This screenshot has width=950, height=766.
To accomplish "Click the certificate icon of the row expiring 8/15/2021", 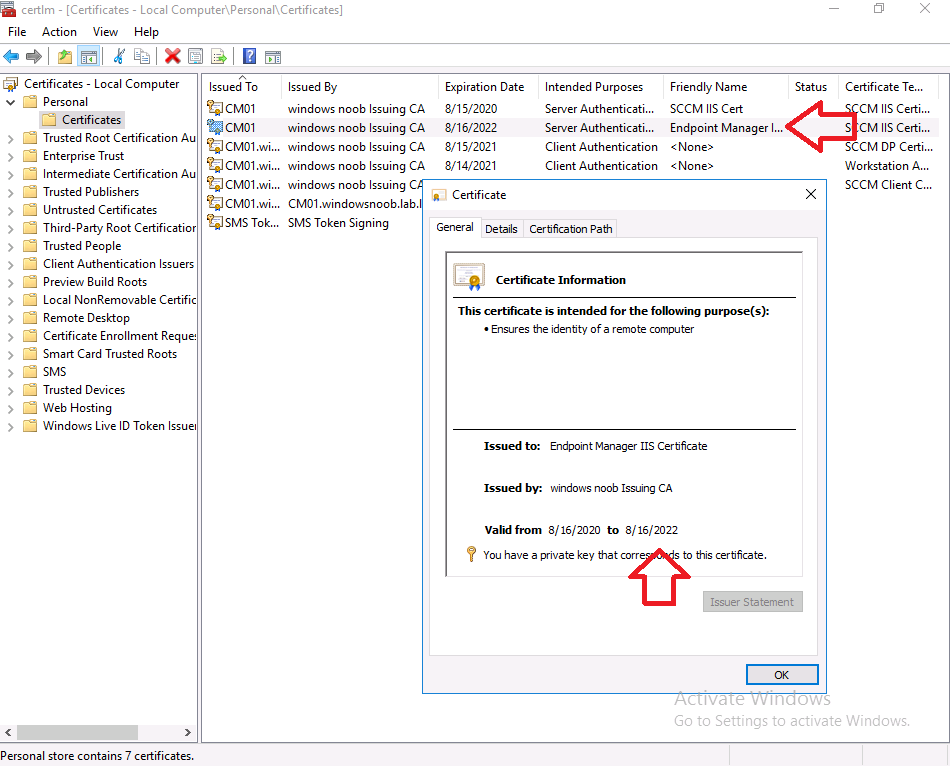I will [x=215, y=147].
